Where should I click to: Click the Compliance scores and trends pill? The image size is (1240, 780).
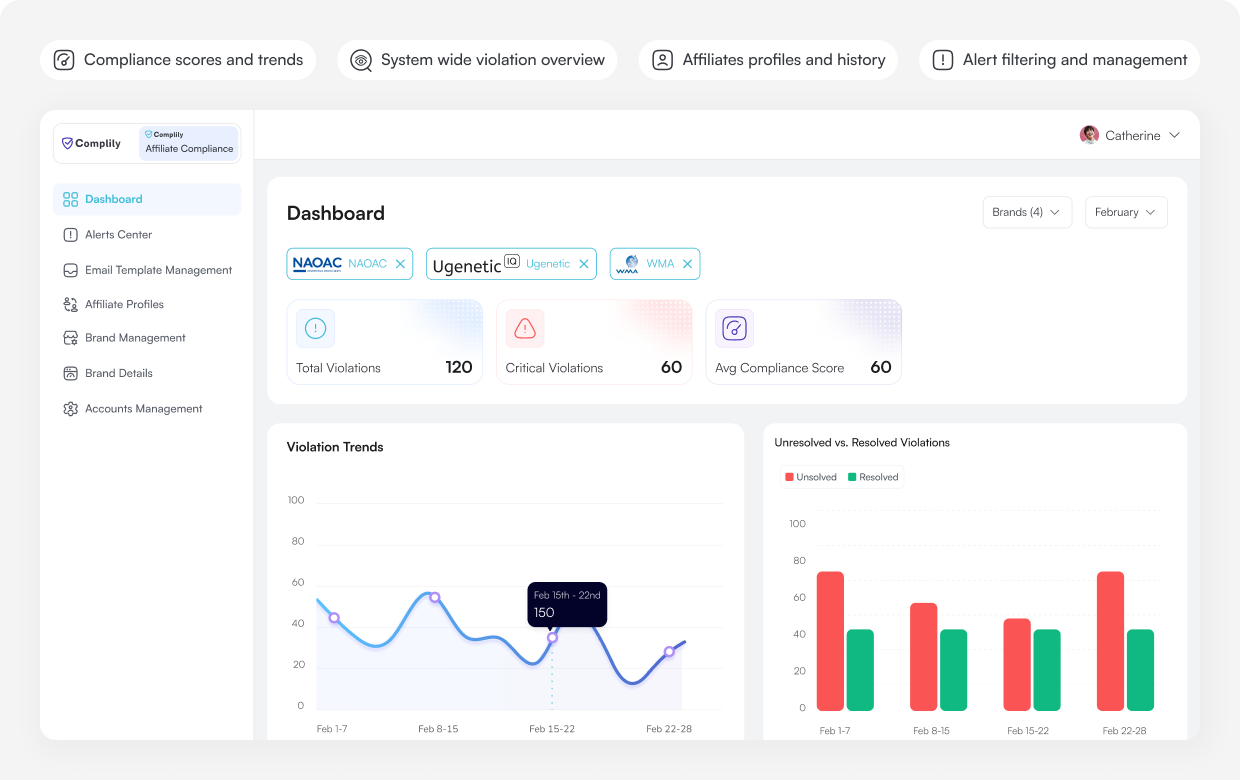tap(178, 60)
